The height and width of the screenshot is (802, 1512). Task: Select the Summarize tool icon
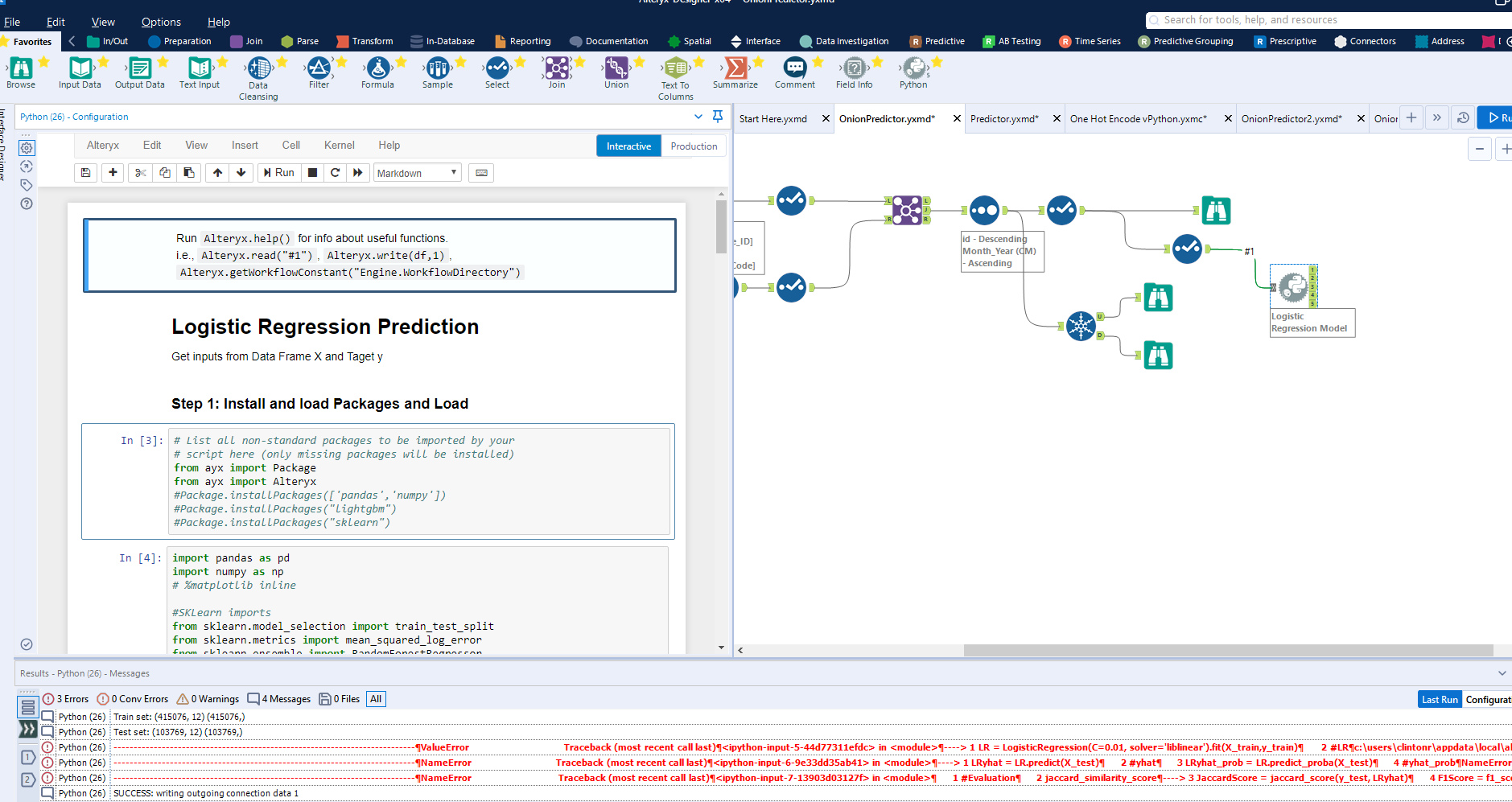tap(735, 68)
